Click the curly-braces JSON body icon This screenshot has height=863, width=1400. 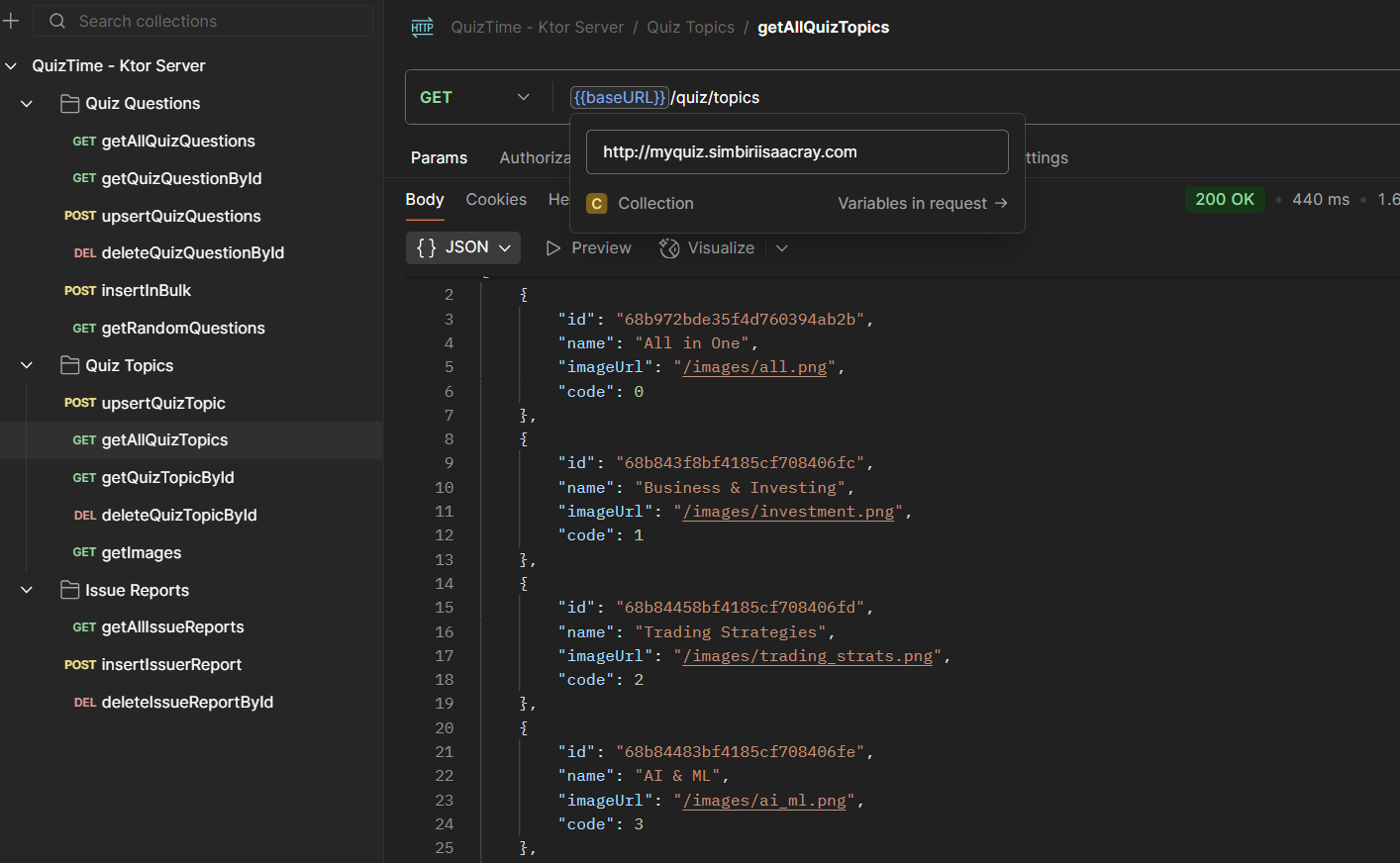[428, 247]
